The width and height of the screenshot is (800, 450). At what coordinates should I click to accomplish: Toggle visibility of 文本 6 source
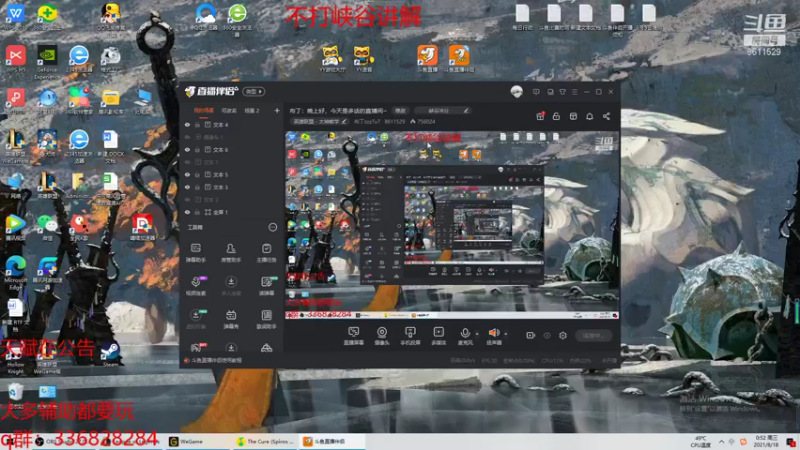187,149
